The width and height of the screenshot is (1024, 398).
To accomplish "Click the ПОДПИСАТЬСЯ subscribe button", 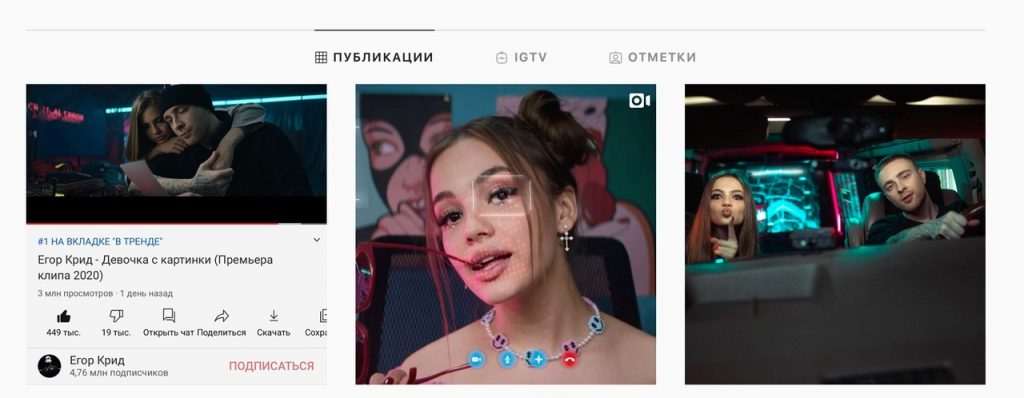I will coord(271,366).
